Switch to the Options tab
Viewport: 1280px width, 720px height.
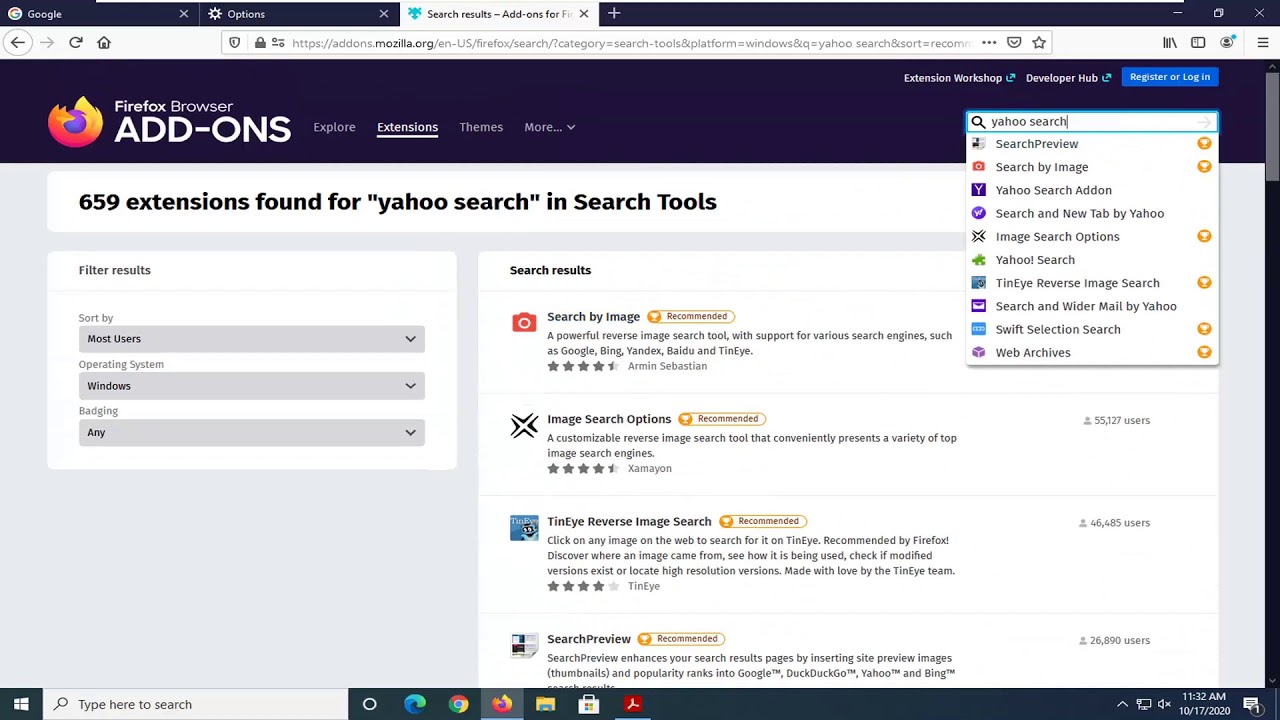click(299, 14)
